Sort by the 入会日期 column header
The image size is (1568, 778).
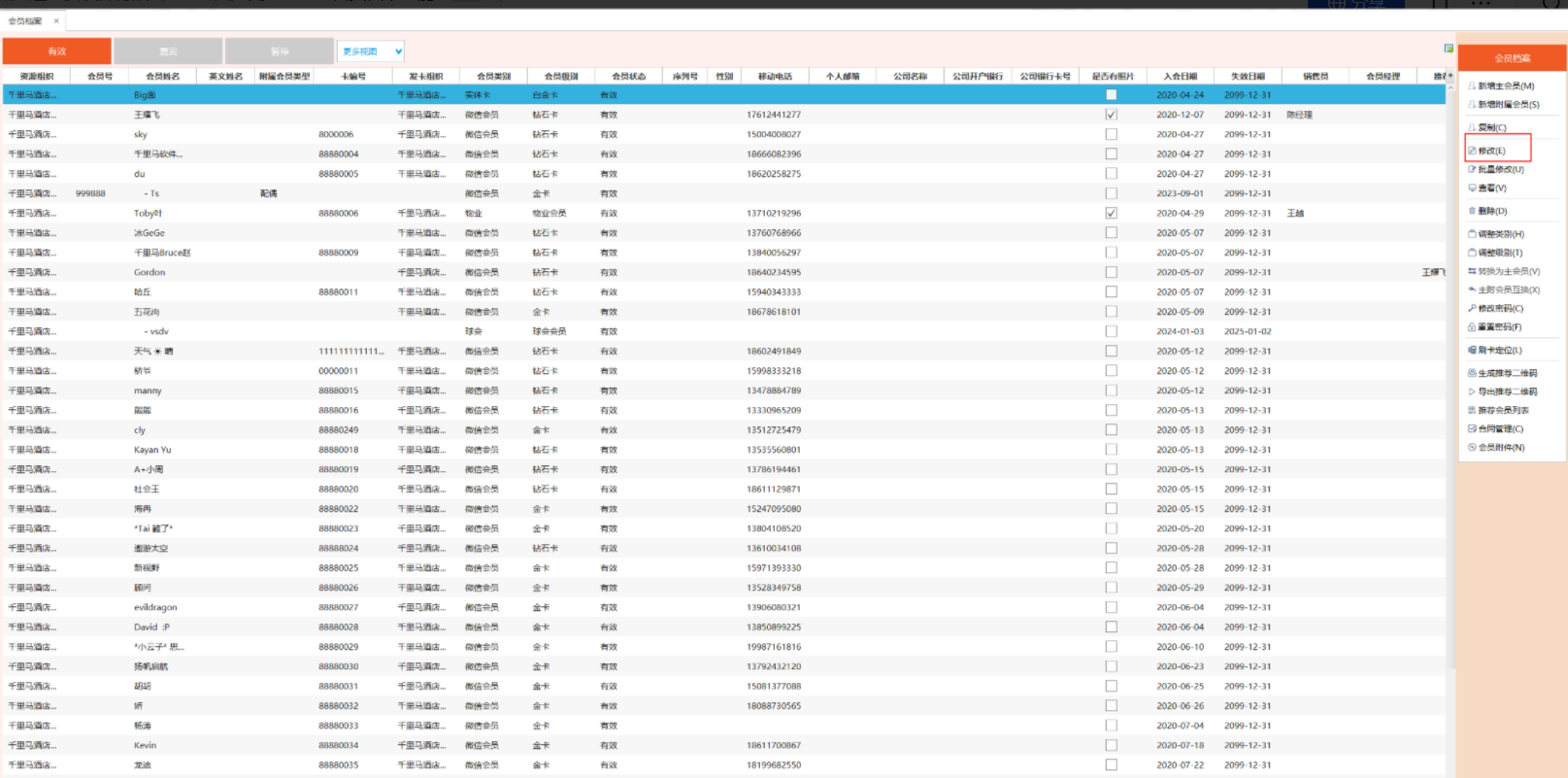[1180, 76]
